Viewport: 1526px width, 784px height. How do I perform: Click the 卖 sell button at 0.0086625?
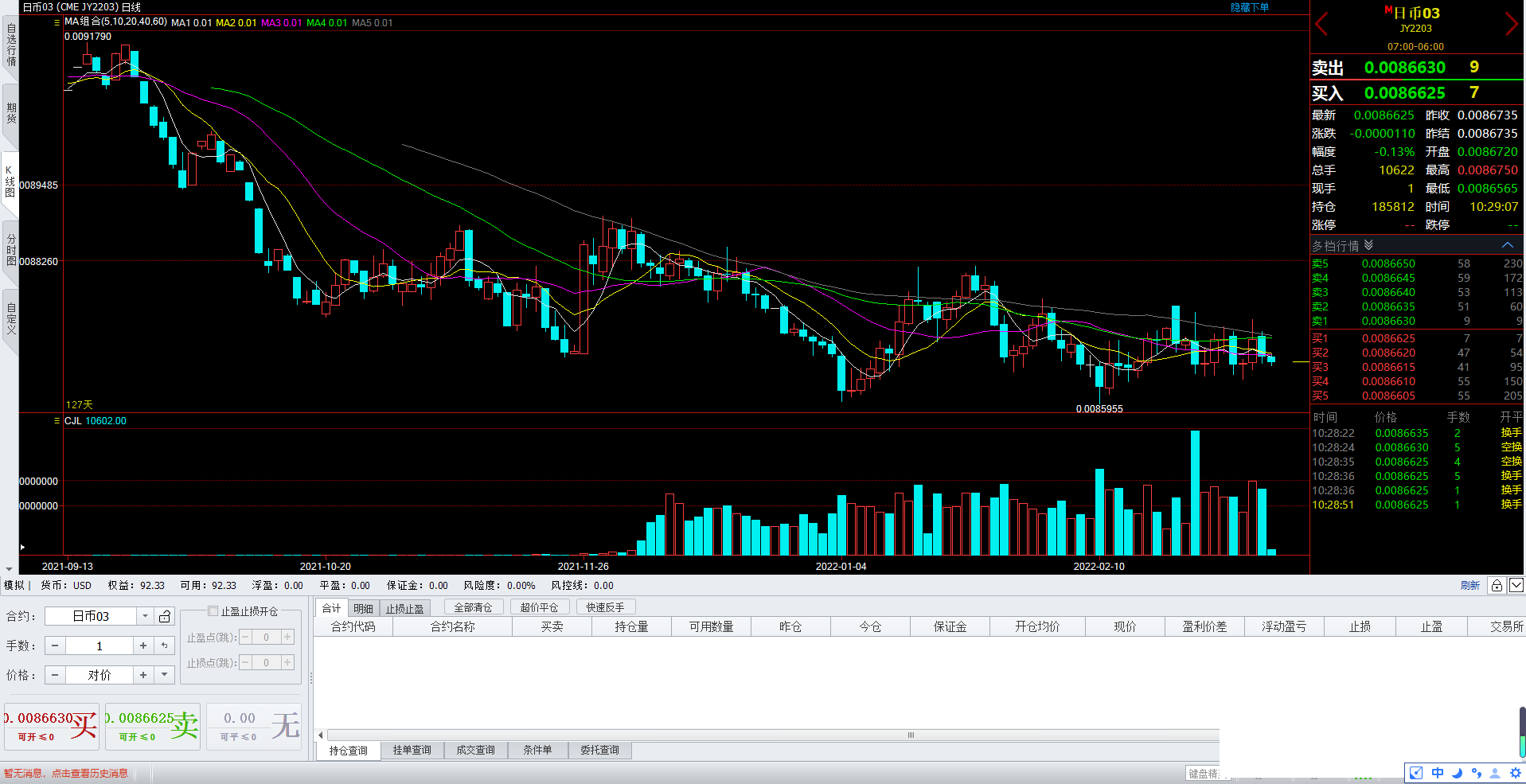tap(153, 726)
